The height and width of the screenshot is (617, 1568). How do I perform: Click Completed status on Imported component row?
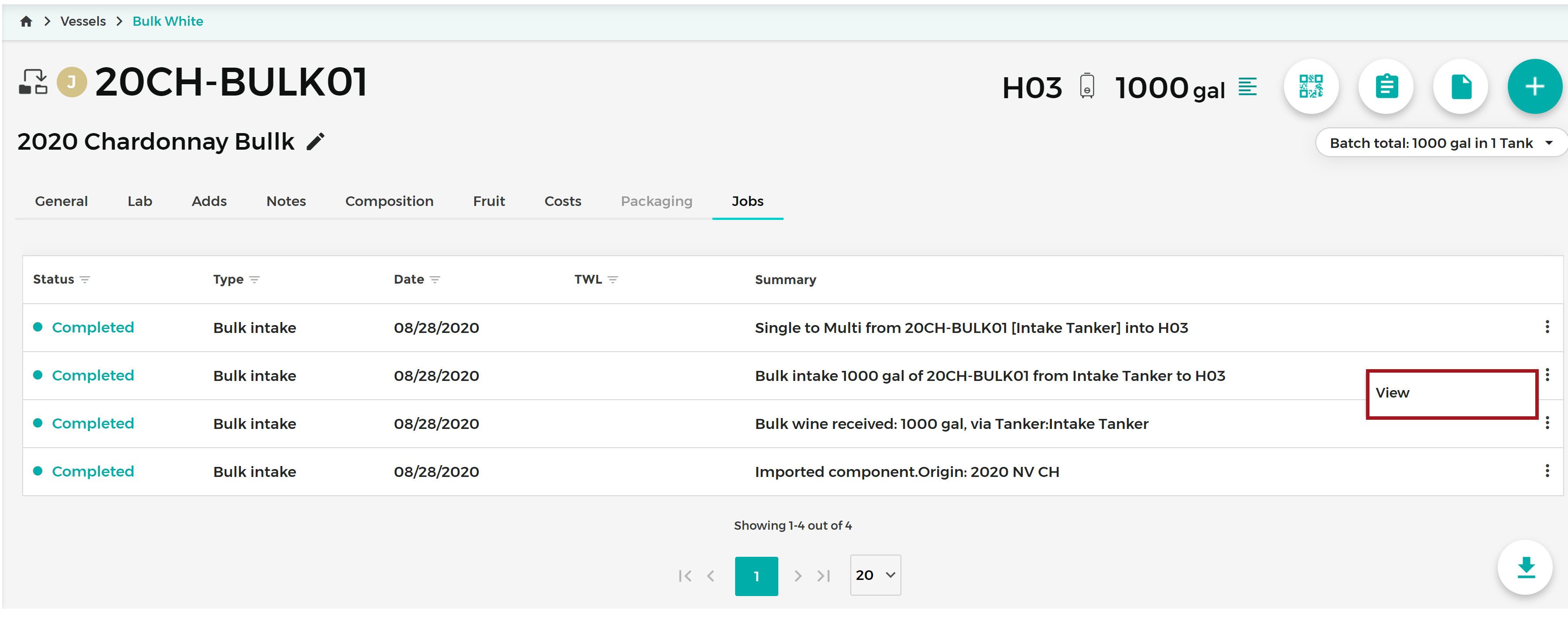click(92, 471)
